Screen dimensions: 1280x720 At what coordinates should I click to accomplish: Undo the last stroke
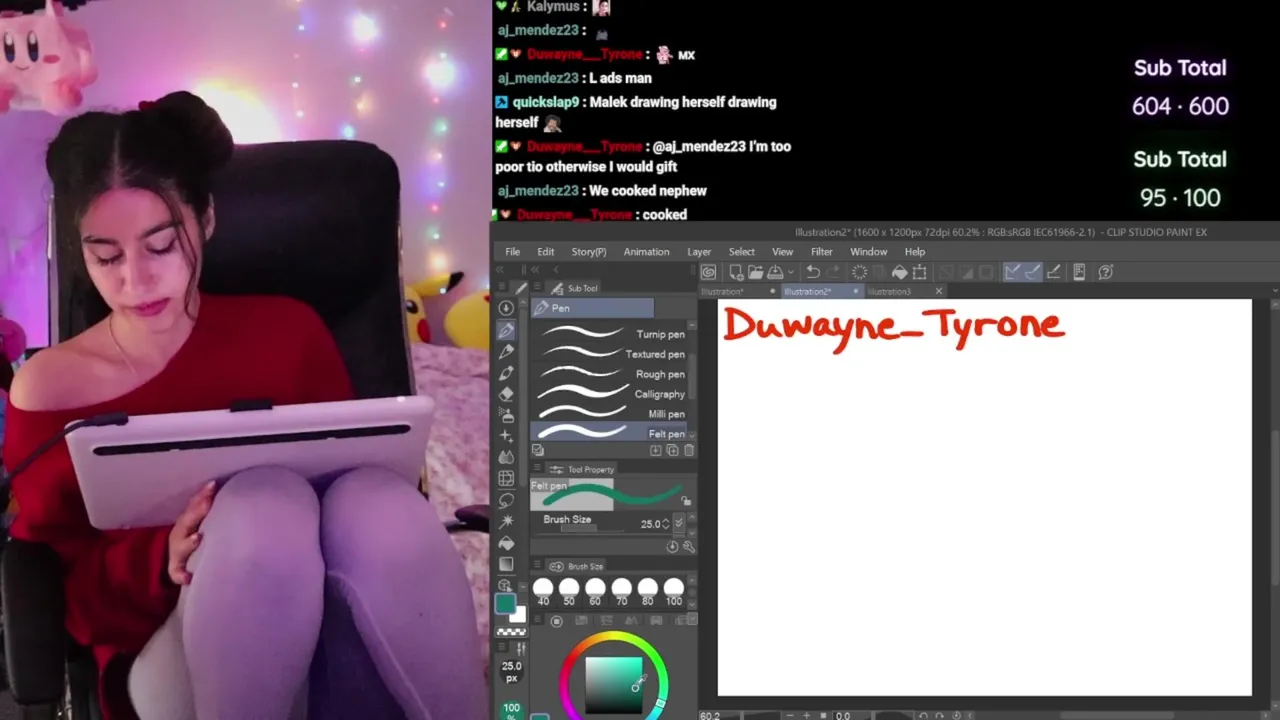coord(813,272)
